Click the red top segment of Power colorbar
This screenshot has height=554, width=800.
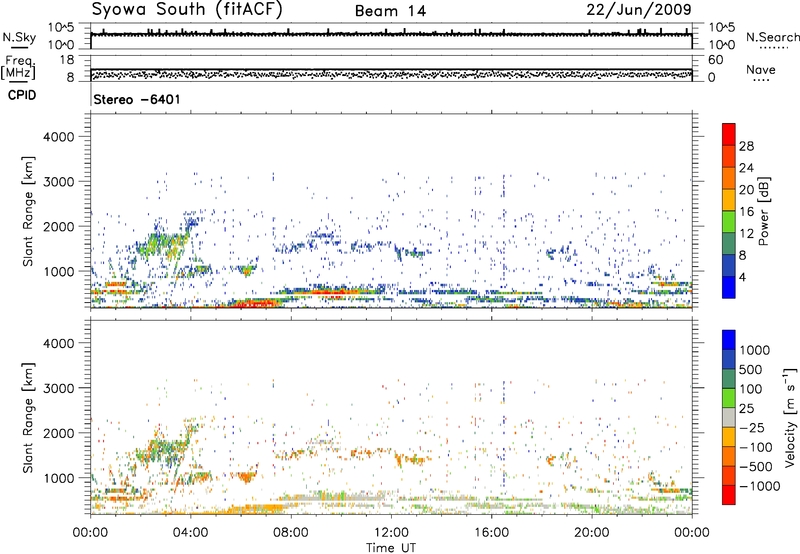tap(729, 134)
